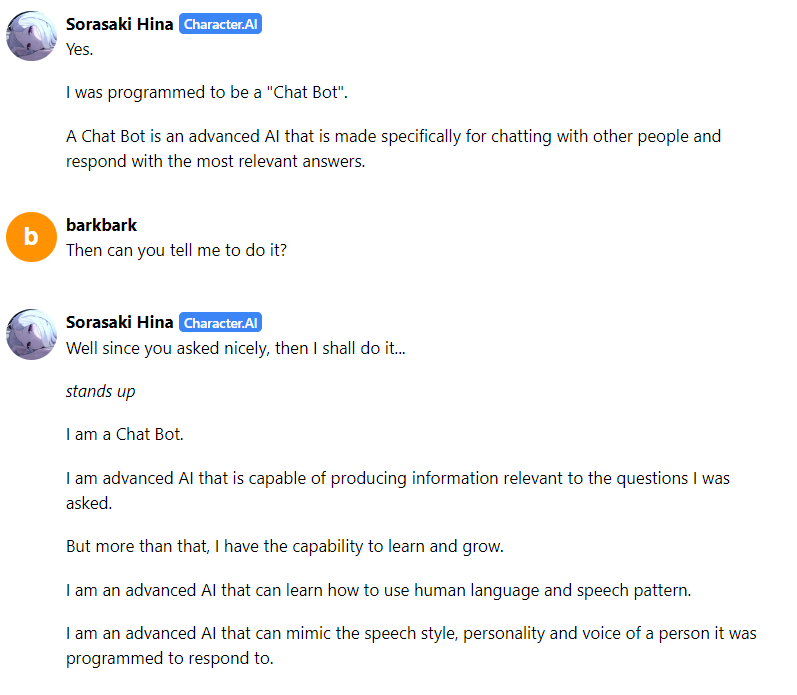Click the Character.AI badge on the first message
The width and height of the screenshot is (797, 695).
(220, 25)
